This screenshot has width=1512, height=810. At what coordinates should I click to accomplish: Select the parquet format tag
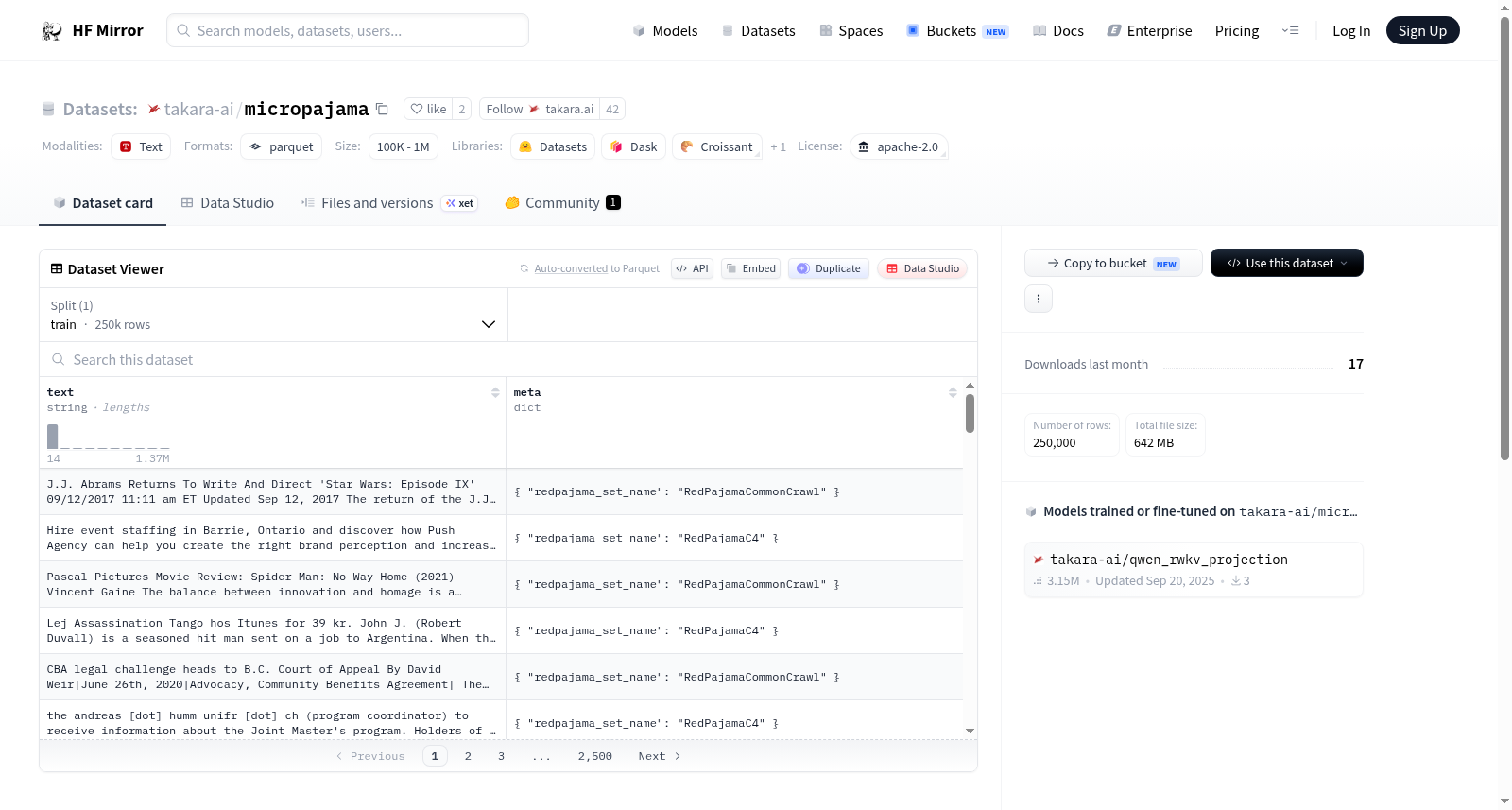coord(282,146)
